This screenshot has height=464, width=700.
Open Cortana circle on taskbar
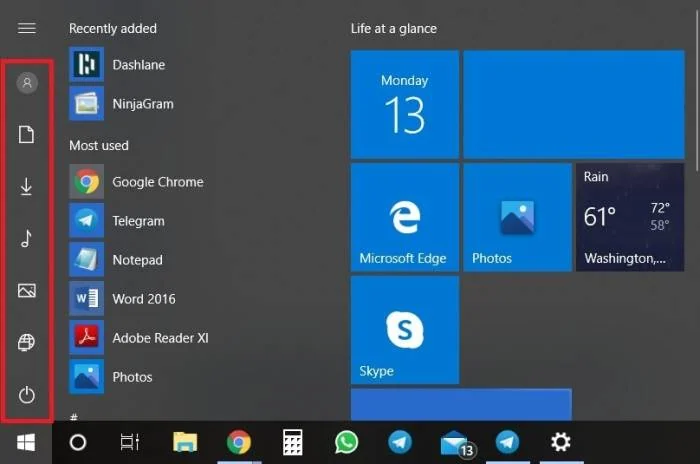pos(78,443)
